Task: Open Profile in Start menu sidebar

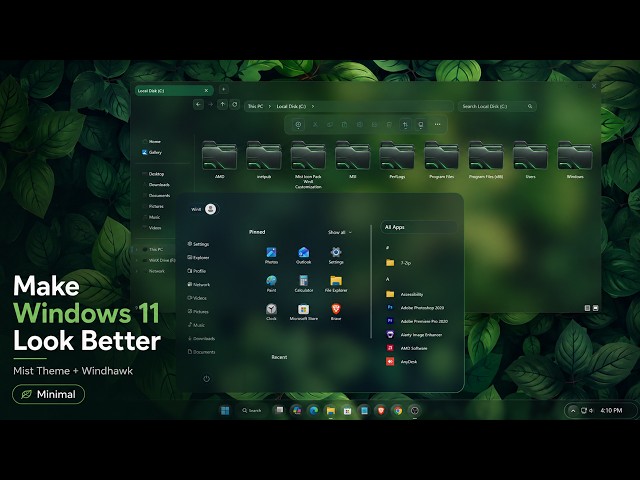Action: [196, 271]
